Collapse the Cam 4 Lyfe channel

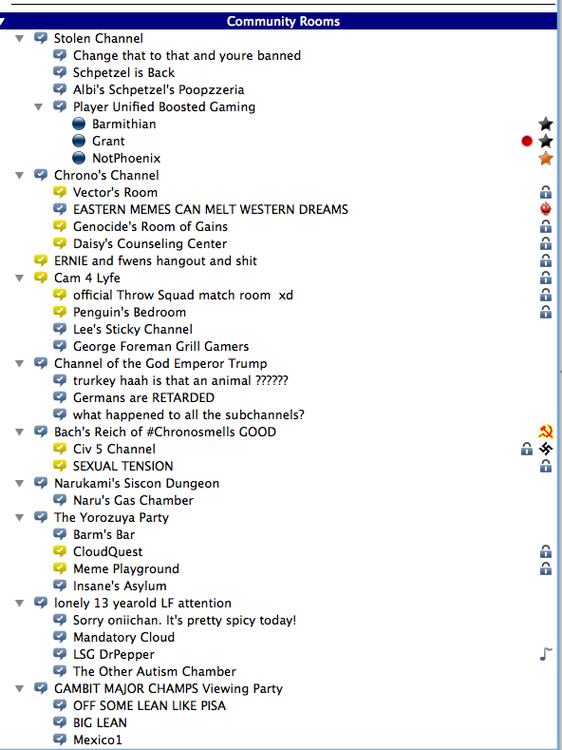(20, 278)
